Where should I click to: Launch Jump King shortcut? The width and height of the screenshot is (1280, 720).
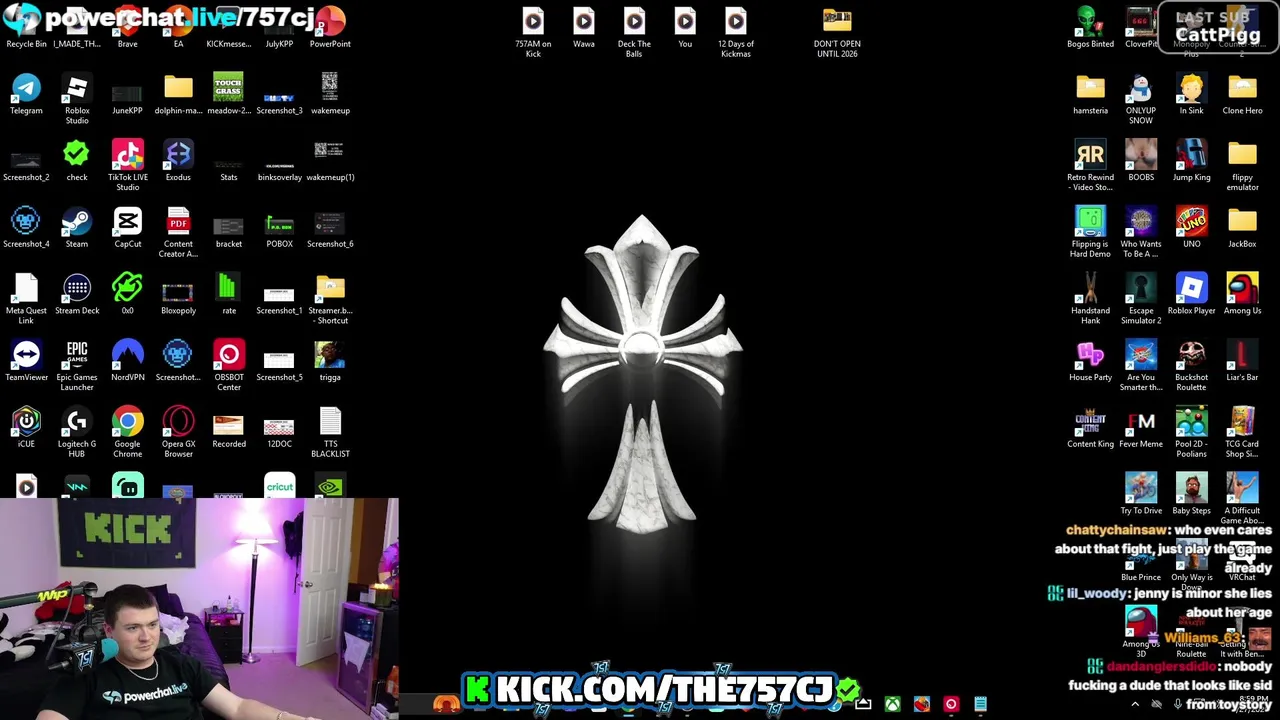point(1191,162)
